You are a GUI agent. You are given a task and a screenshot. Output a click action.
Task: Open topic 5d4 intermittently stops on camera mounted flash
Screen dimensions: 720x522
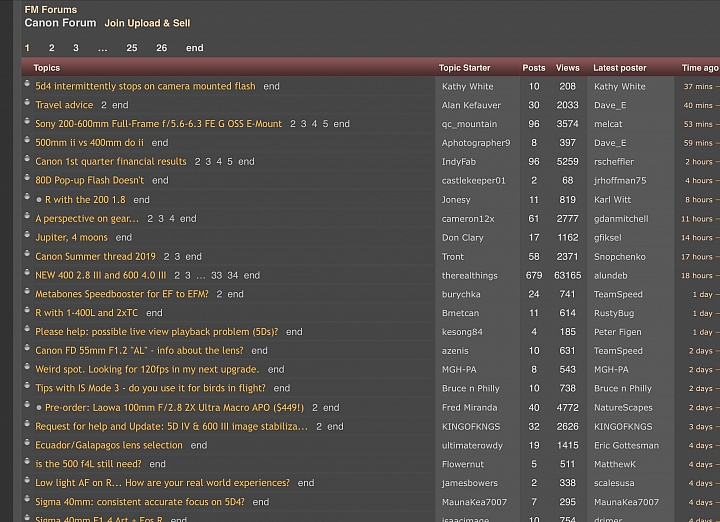(145, 86)
